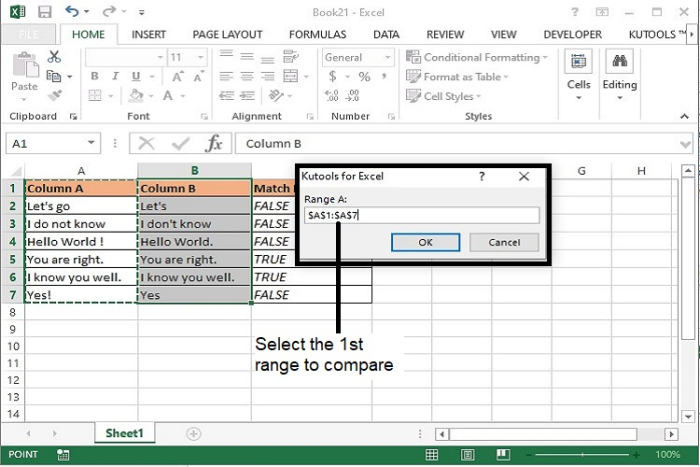Click the Insert Function fx icon
The width and height of the screenshot is (700, 467).
(x=213, y=143)
